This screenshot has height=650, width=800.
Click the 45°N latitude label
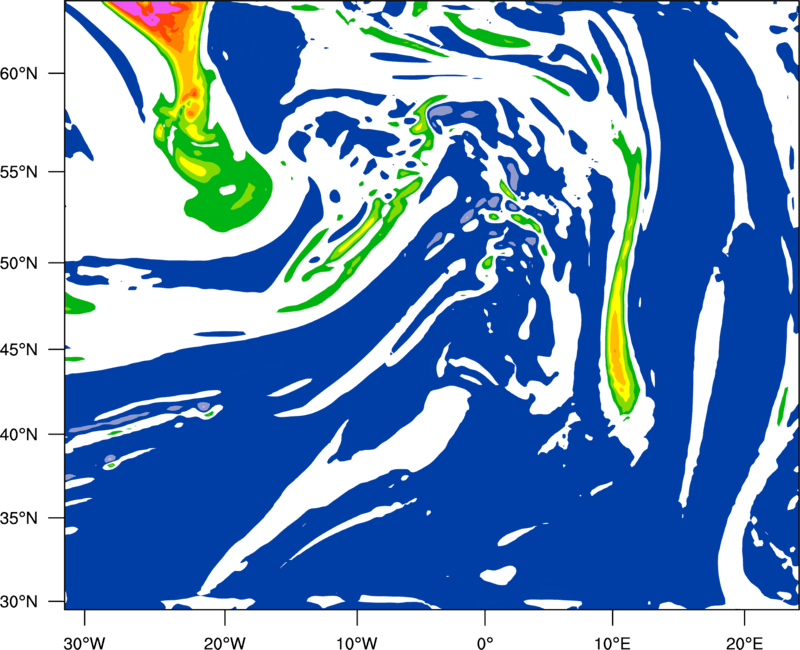[19, 349]
